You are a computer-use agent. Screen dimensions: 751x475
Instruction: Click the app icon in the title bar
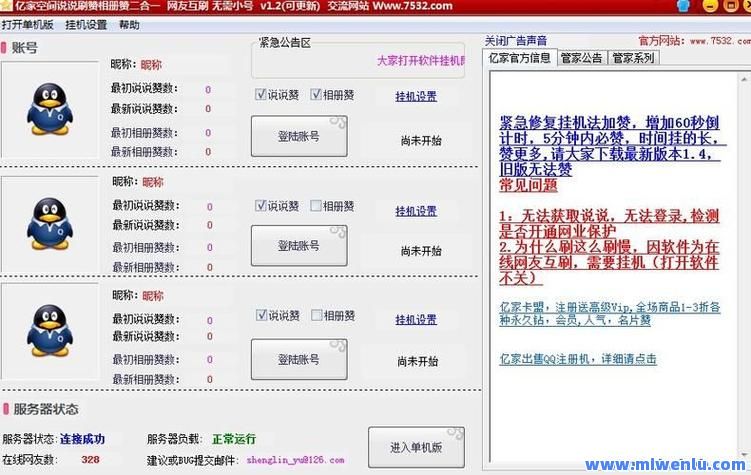pos(7,6)
